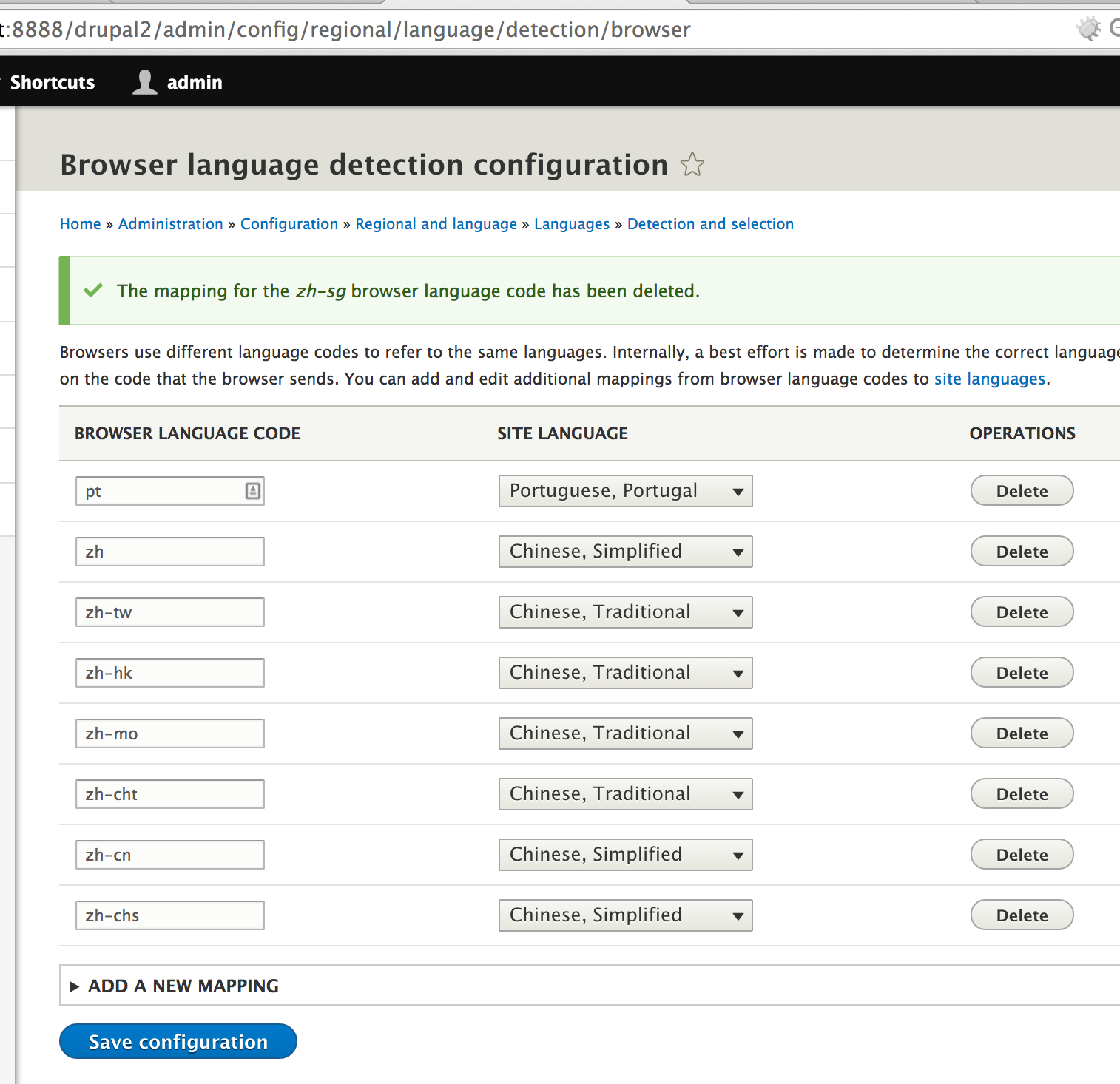Star this page using the bookmark icon
This screenshot has width=1120, height=1084.
click(692, 165)
